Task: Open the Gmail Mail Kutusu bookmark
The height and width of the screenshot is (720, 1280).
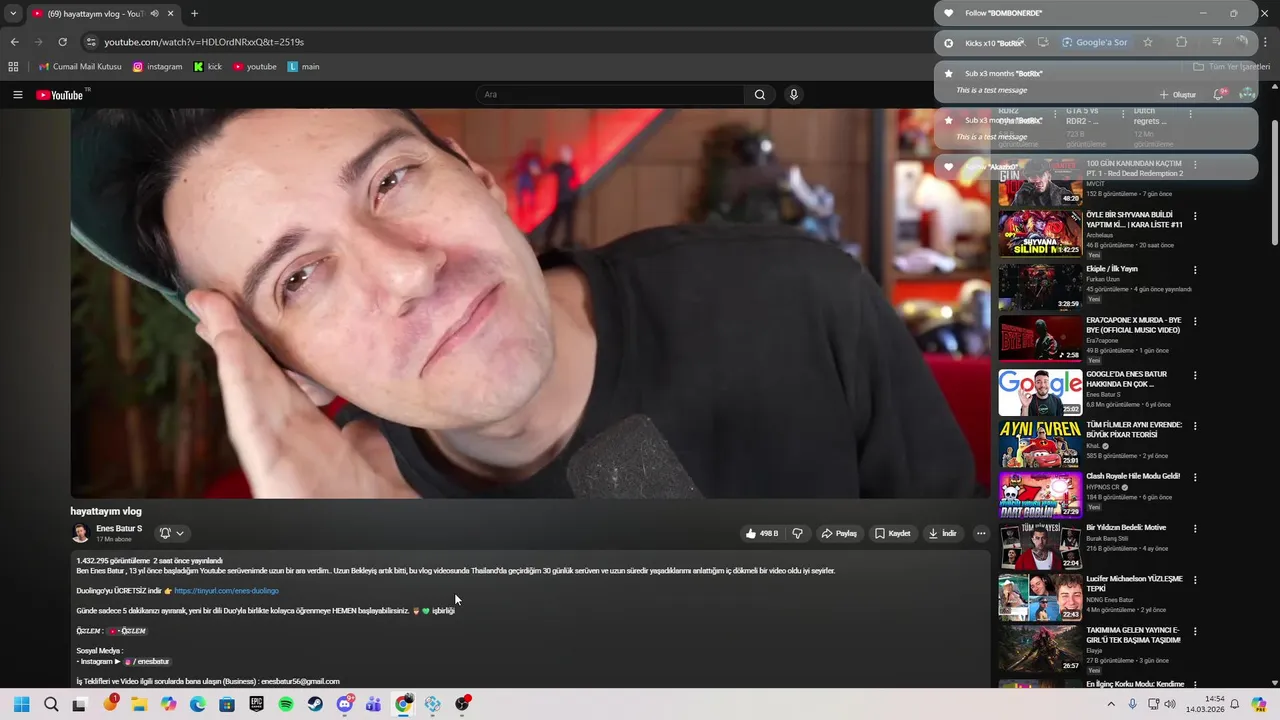Action: [x=80, y=67]
